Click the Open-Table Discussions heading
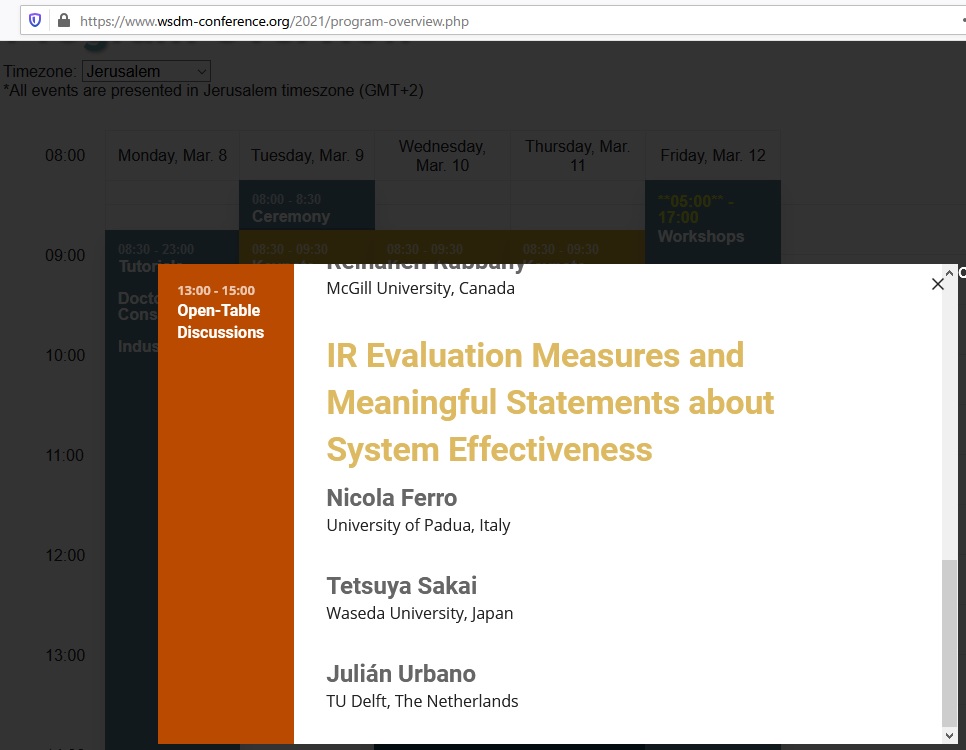The width and height of the screenshot is (966, 750). click(x=221, y=322)
